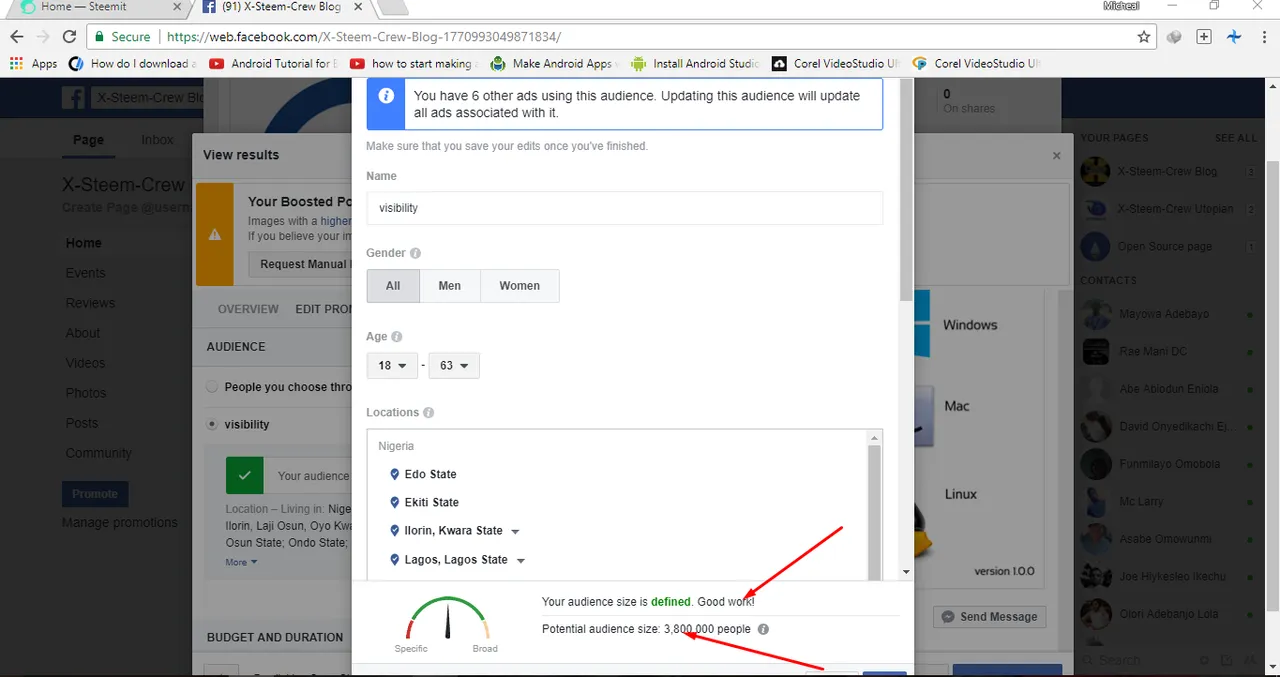Click the dialog vertical scrollbar
The image size is (1280, 677).
tap(906, 190)
